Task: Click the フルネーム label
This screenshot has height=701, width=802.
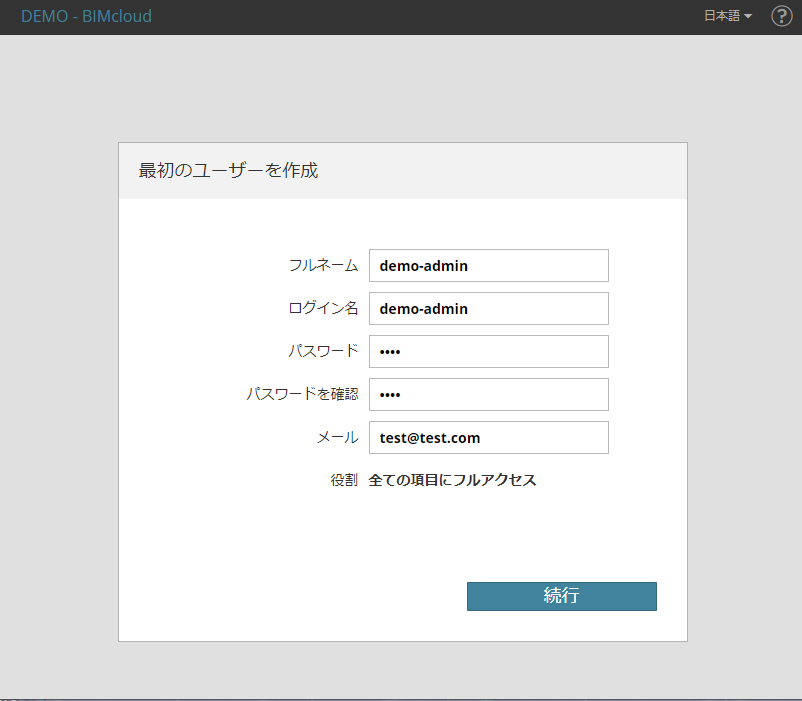Action: pos(323,265)
